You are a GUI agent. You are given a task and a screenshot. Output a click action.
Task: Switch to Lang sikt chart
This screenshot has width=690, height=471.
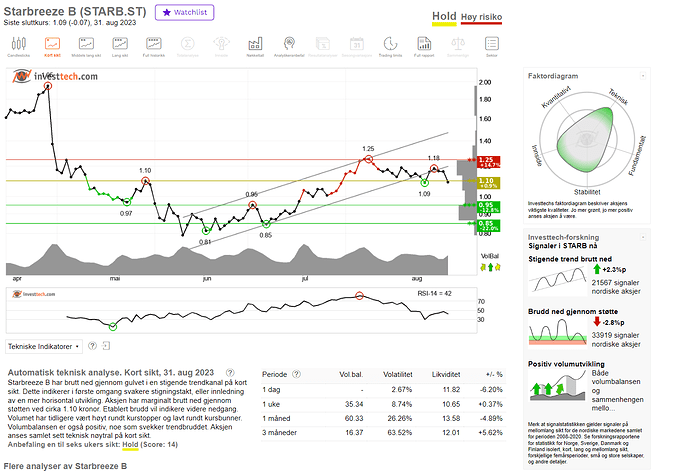(x=120, y=47)
